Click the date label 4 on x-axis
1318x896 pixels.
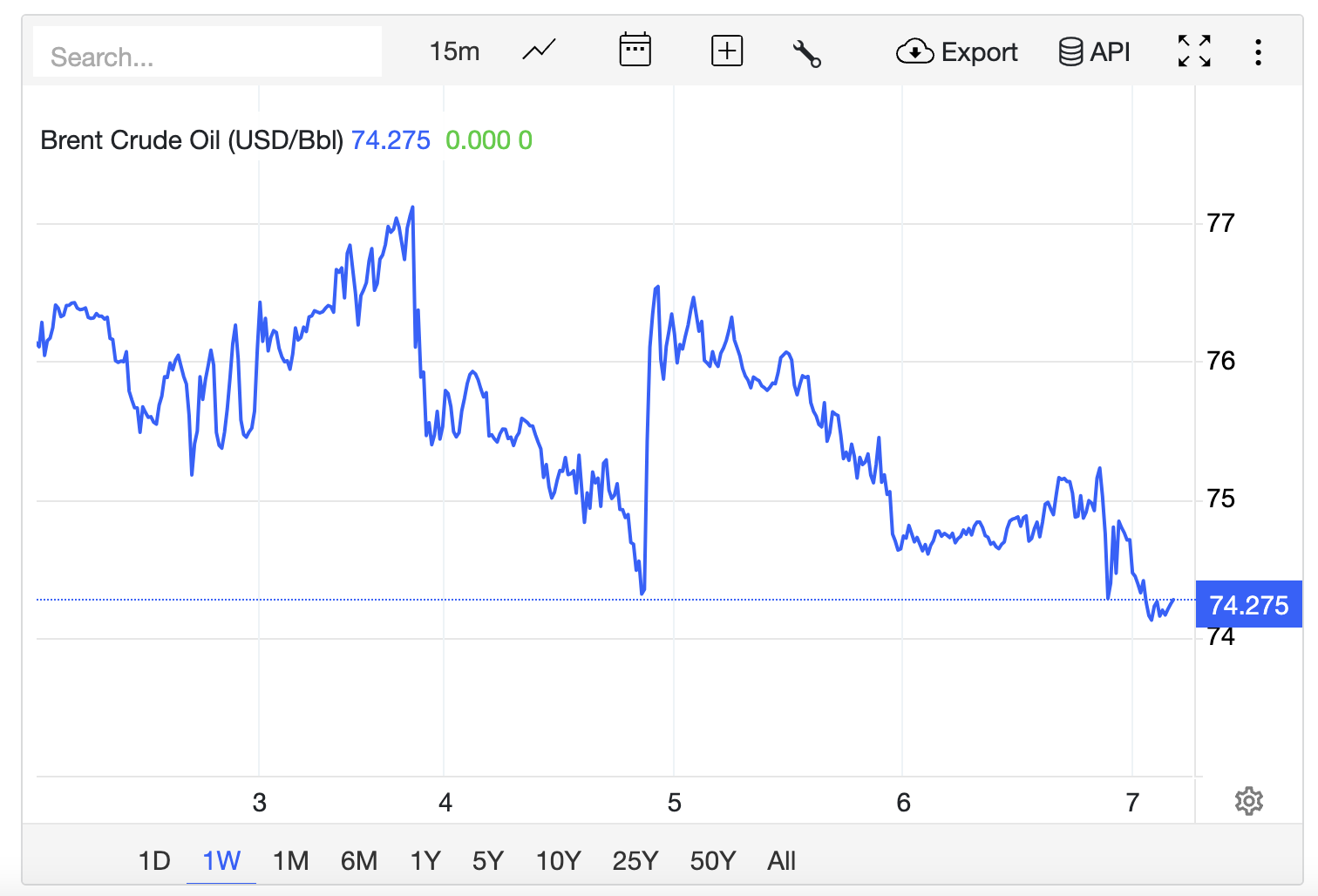[x=445, y=803]
